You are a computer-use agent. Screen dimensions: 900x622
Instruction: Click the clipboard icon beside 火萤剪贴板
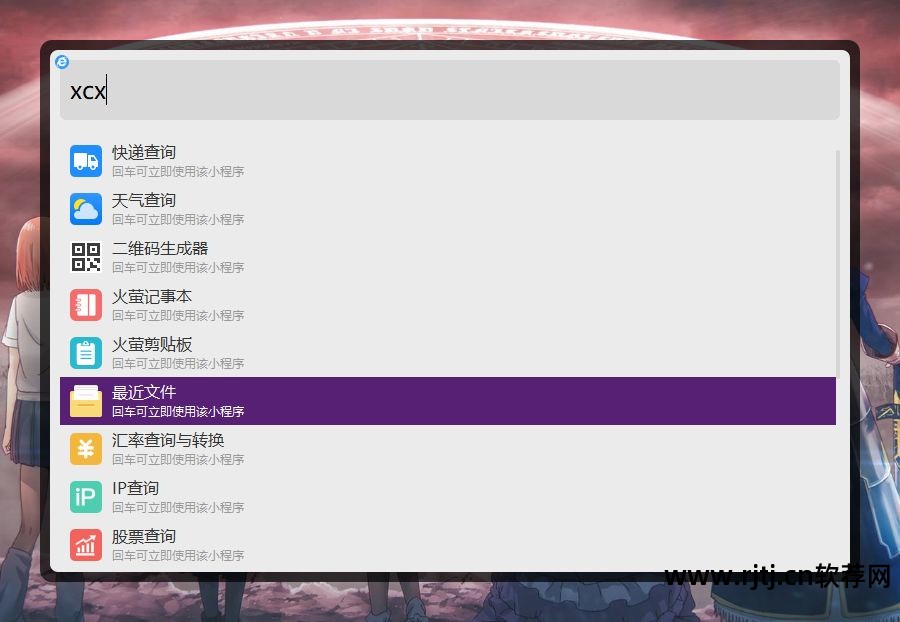pyautogui.click(x=85, y=352)
